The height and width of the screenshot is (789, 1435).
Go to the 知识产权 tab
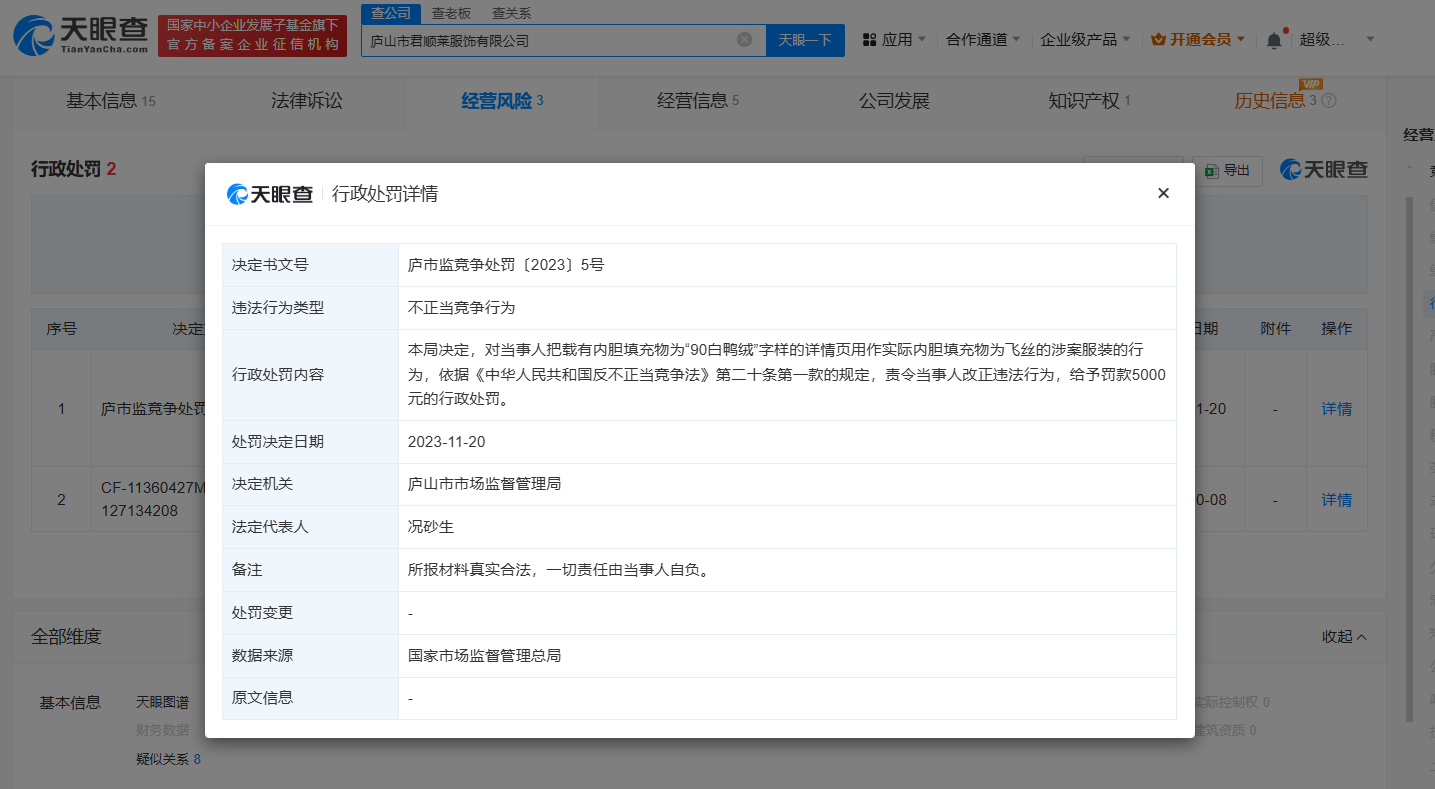[x=1088, y=101]
